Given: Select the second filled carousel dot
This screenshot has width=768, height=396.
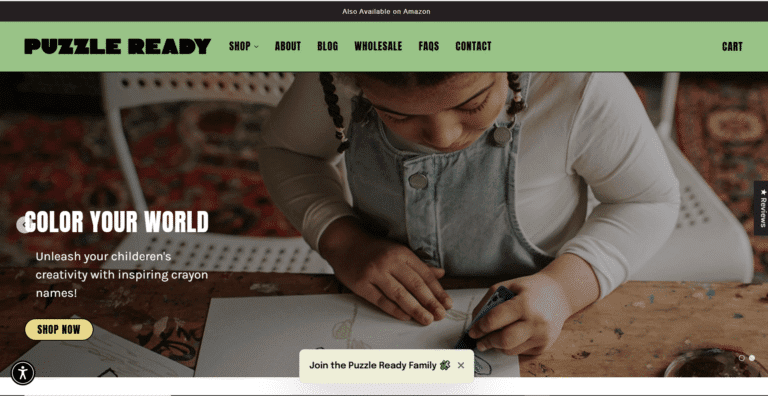Looking at the screenshot, I should 752,358.
